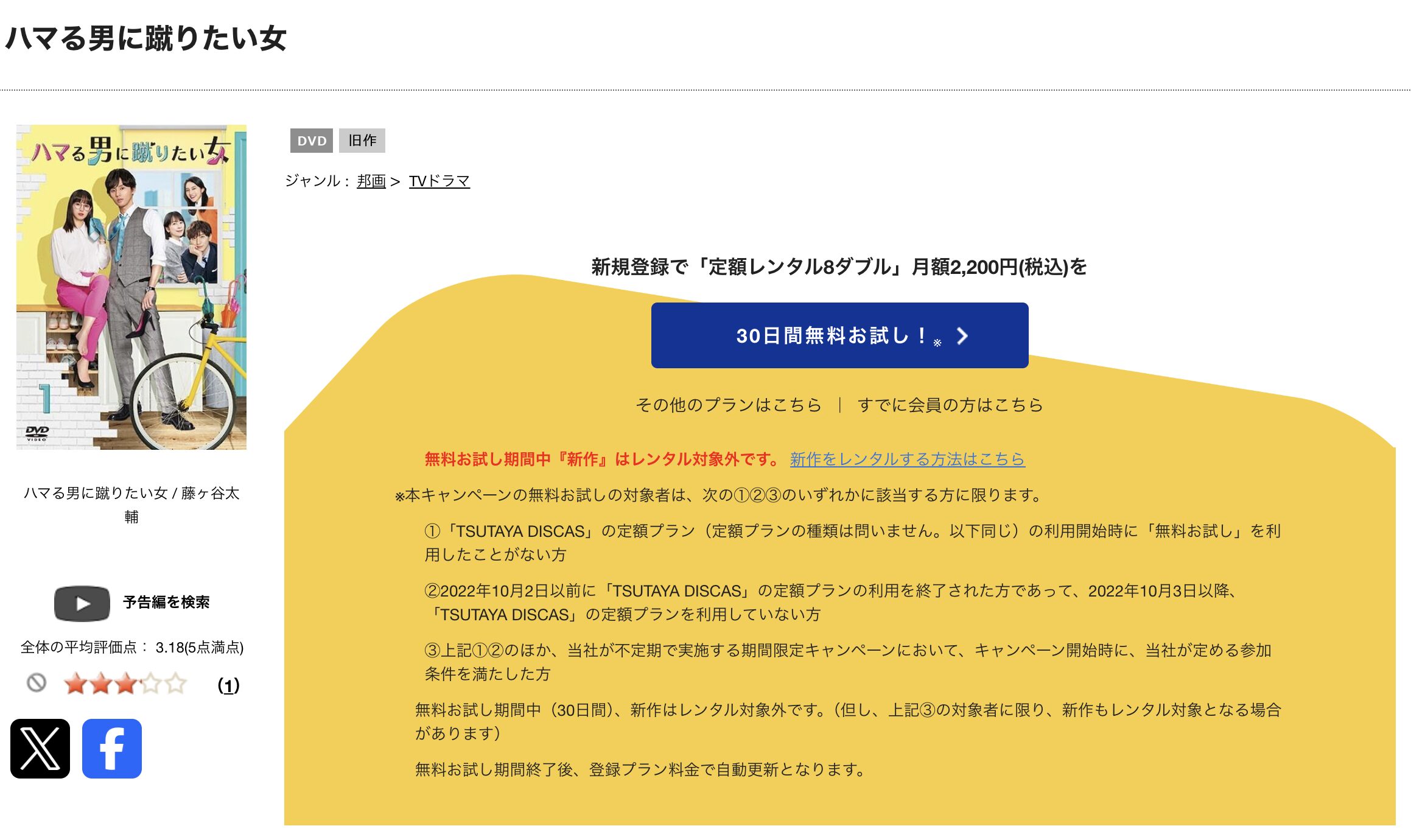The image size is (1411, 840).
Task: Click condition ② mentioning 2022年10月2日以前
Action: tap(832, 603)
